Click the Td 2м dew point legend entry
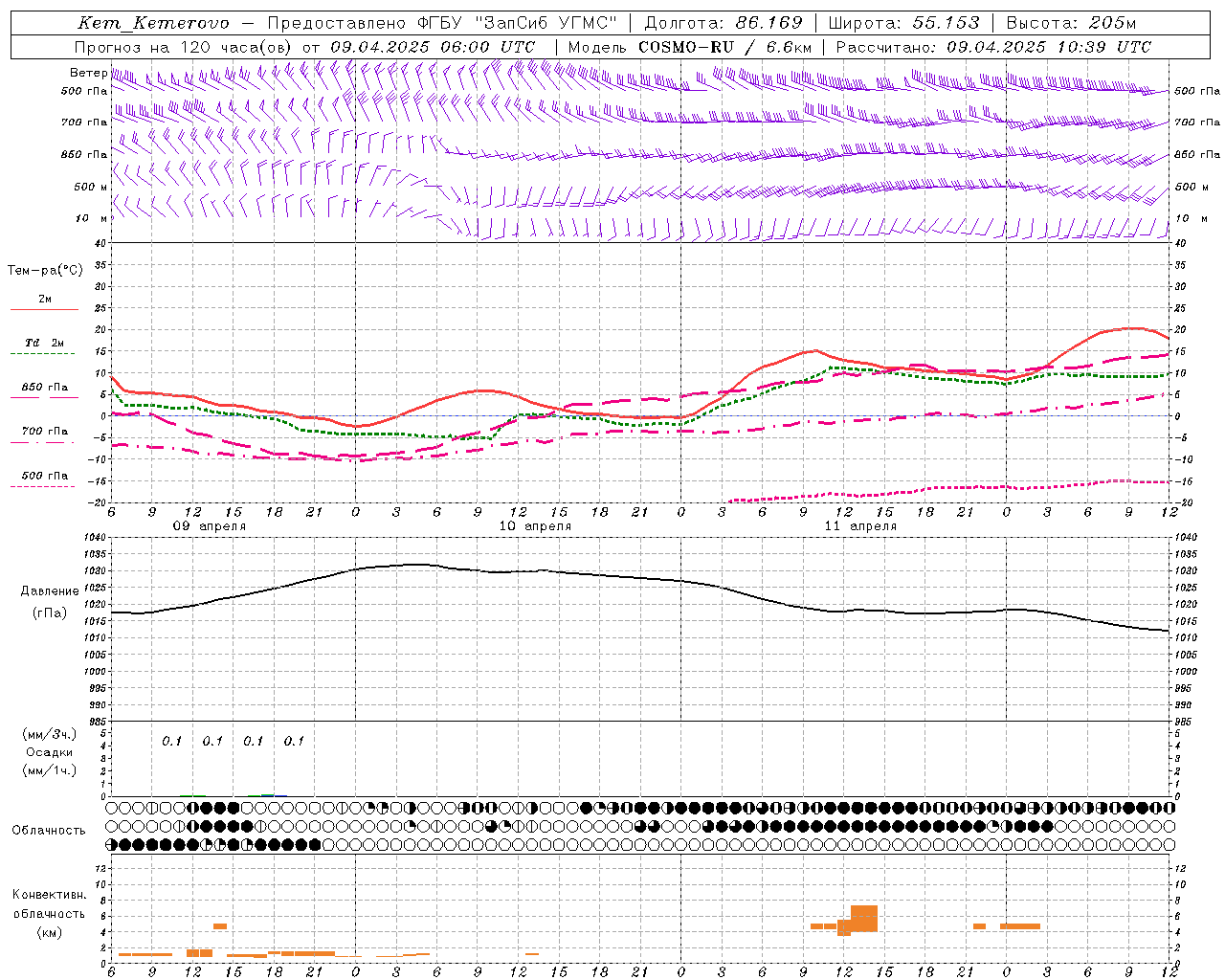This screenshot has width=1225, height=980. click(x=45, y=343)
